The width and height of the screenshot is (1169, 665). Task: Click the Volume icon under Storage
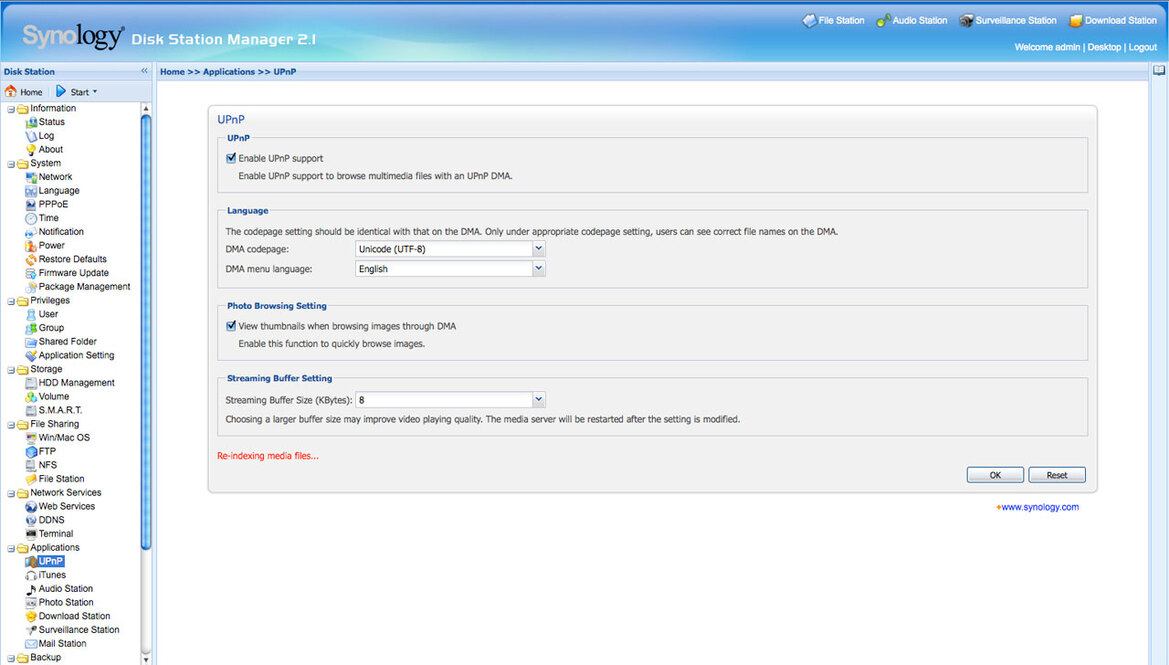[31, 397]
